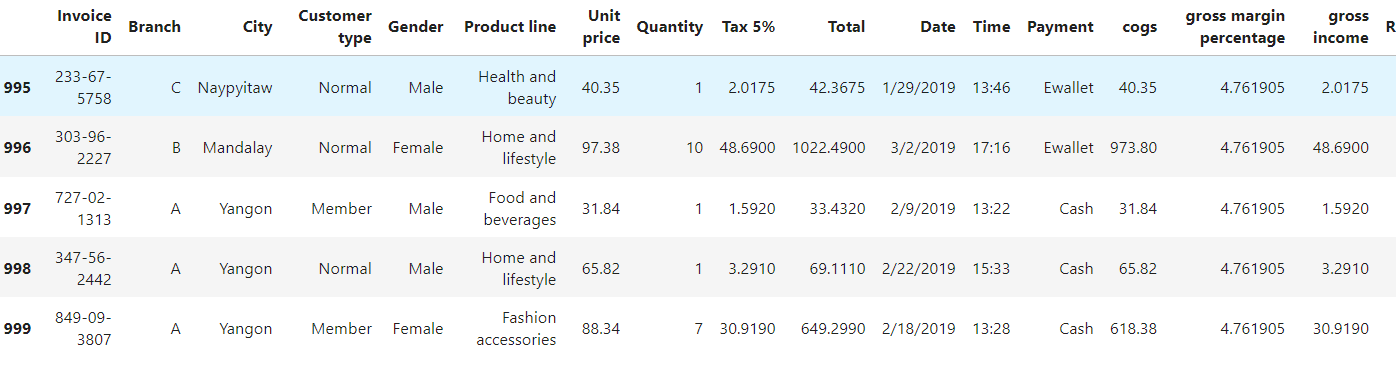The image size is (1396, 365).
Task: Click invoice ID 727-02-1313
Action: coord(84,208)
